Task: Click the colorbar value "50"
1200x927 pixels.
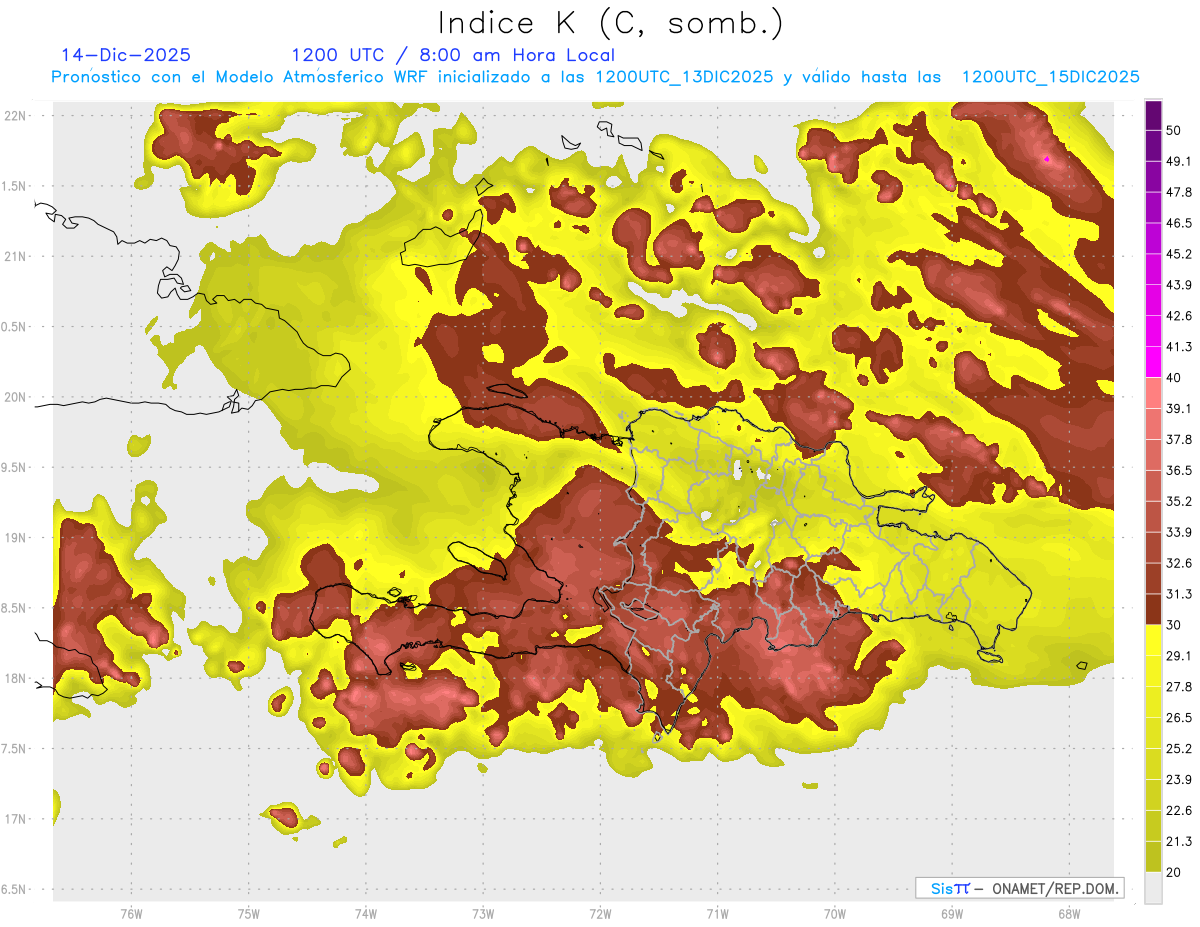Action: [x=1174, y=130]
